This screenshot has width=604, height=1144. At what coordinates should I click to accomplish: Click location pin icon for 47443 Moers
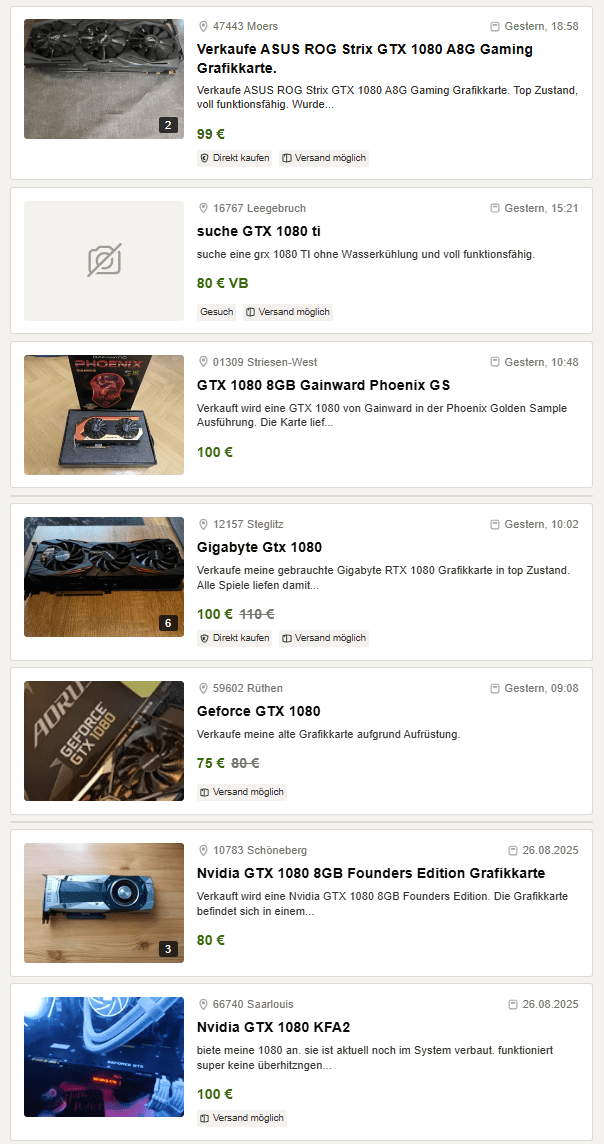pos(204,26)
